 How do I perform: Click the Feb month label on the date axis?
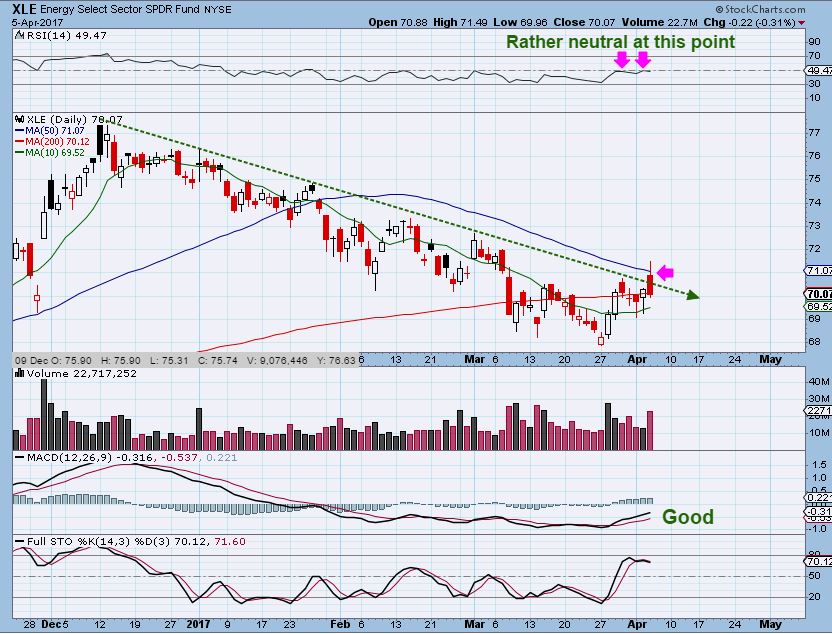(340, 624)
